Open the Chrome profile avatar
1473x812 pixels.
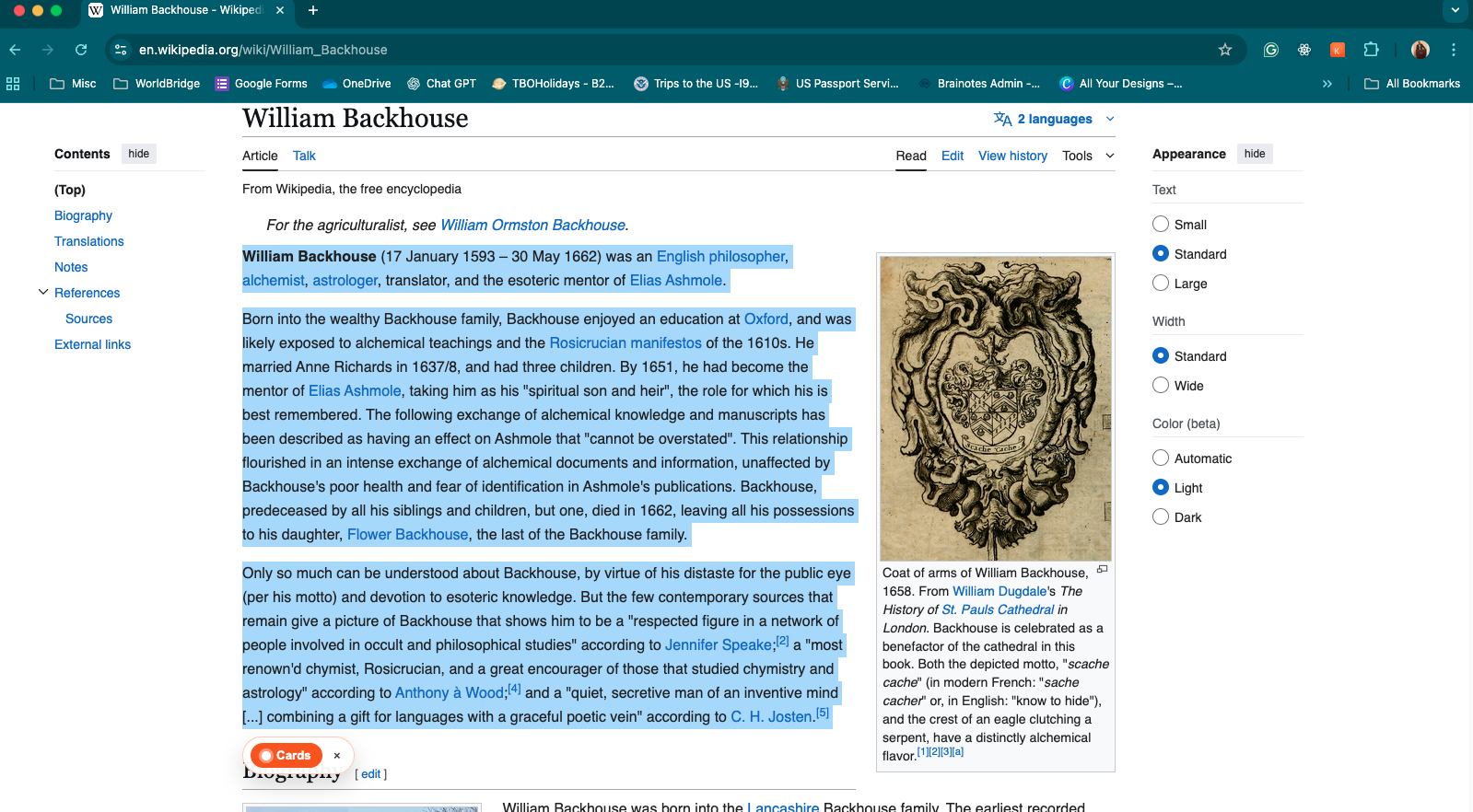click(x=1420, y=50)
